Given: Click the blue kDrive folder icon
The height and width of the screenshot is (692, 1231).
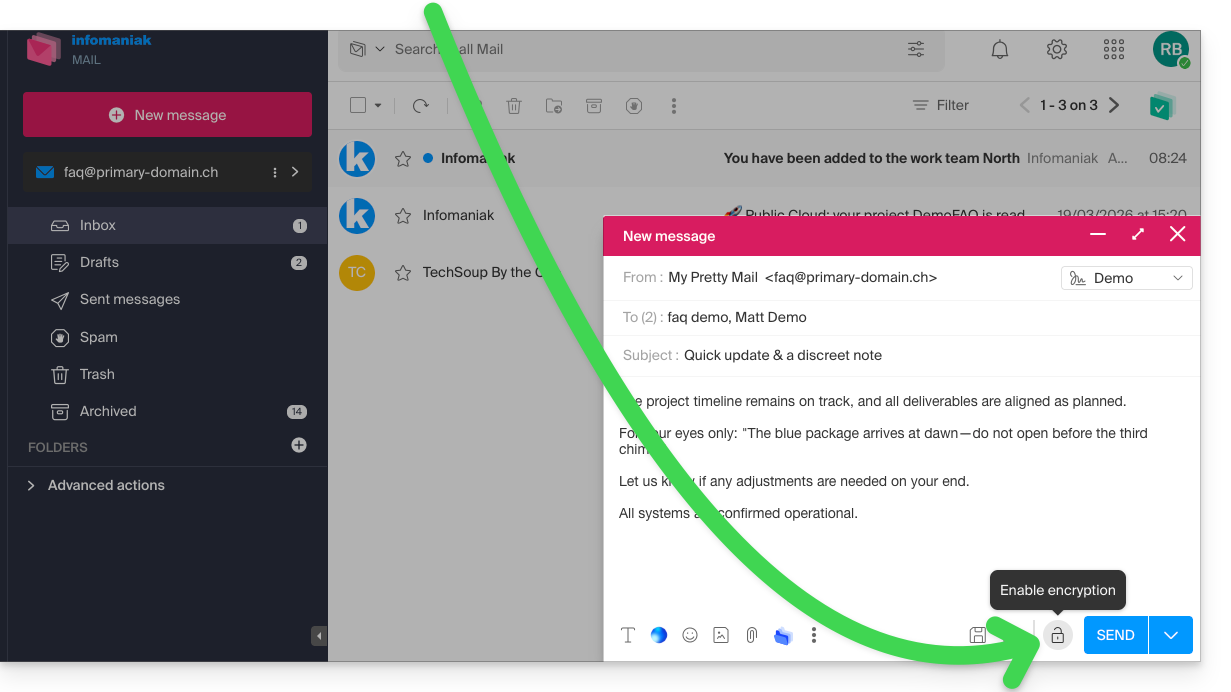Looking at the screenshot, I should coord(783,636).
